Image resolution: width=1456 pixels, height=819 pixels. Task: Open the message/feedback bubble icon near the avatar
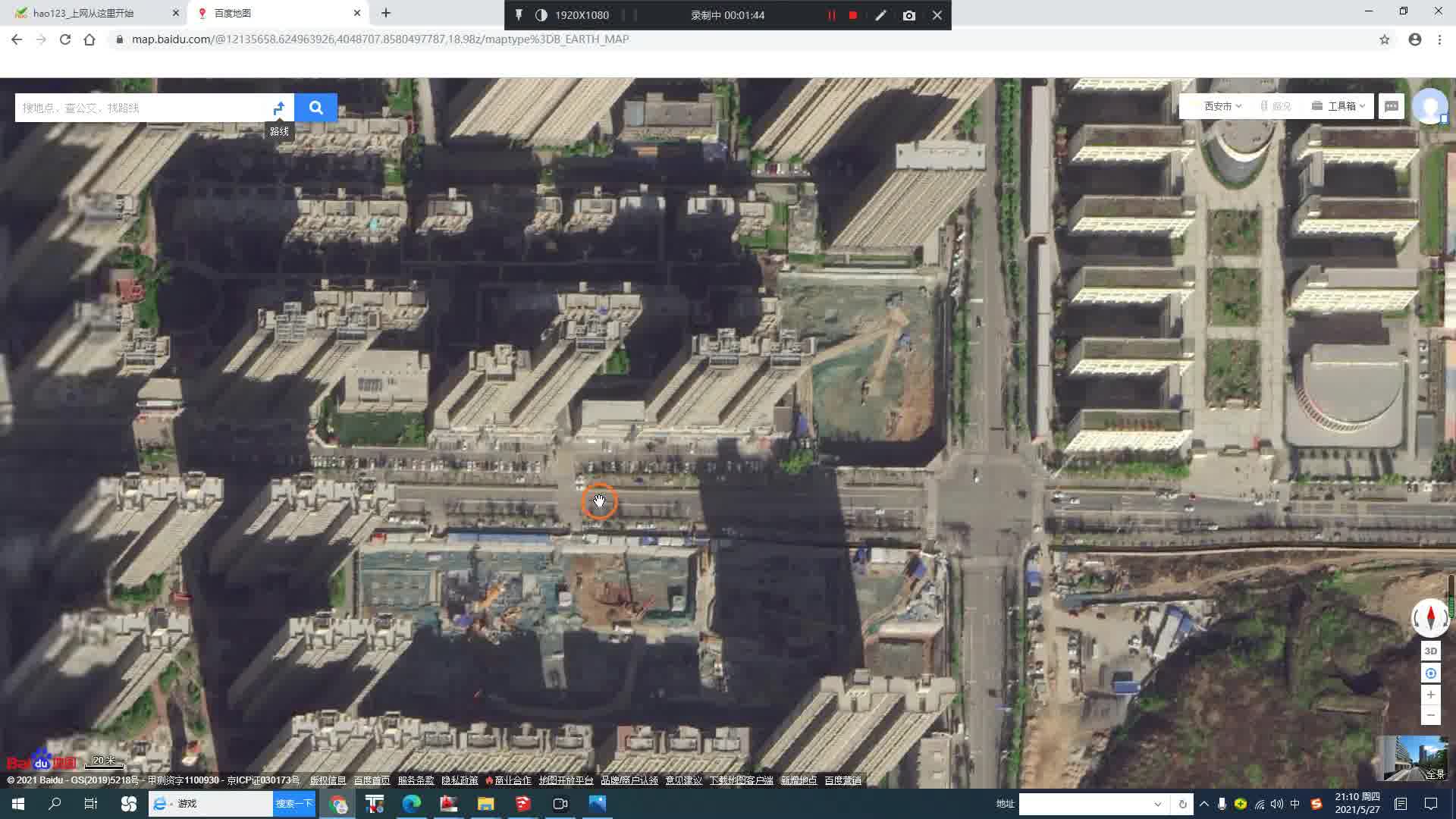1392,106
